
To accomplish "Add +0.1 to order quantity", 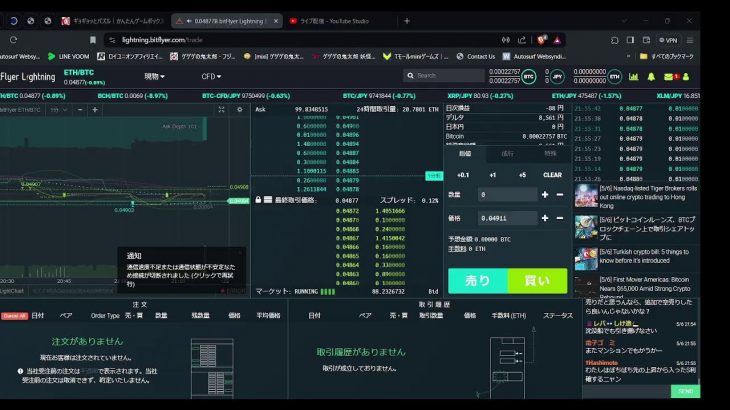I will (x=463, y=175).
